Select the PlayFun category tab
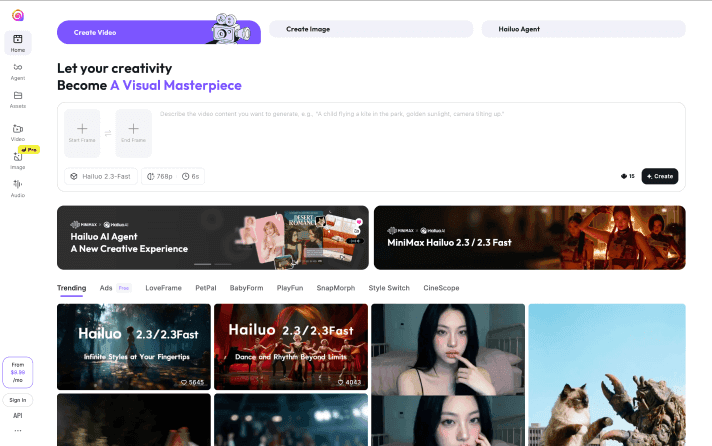712x446 pixels. click(290, 288)
